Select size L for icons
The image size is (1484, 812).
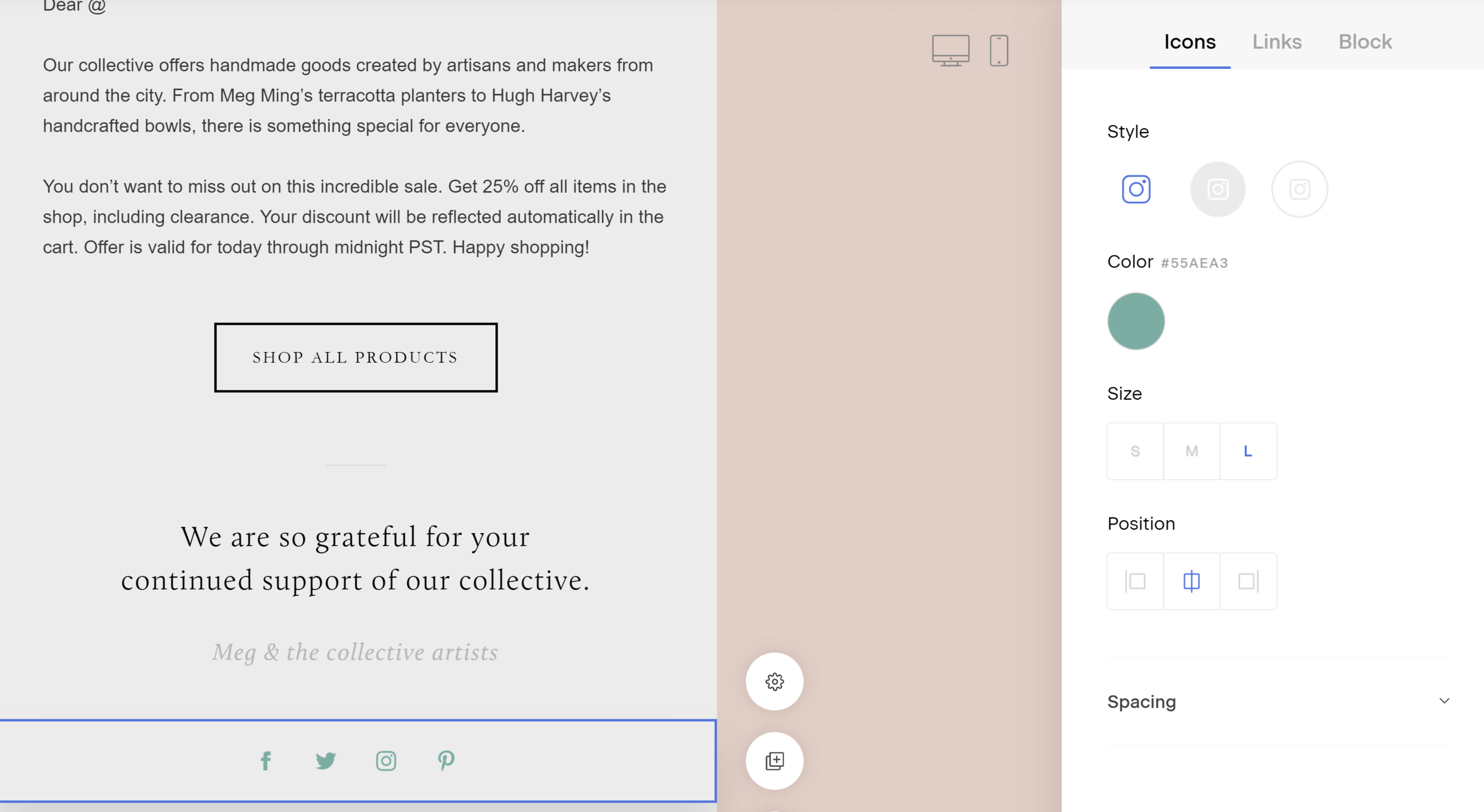[x=1248, y=451]
